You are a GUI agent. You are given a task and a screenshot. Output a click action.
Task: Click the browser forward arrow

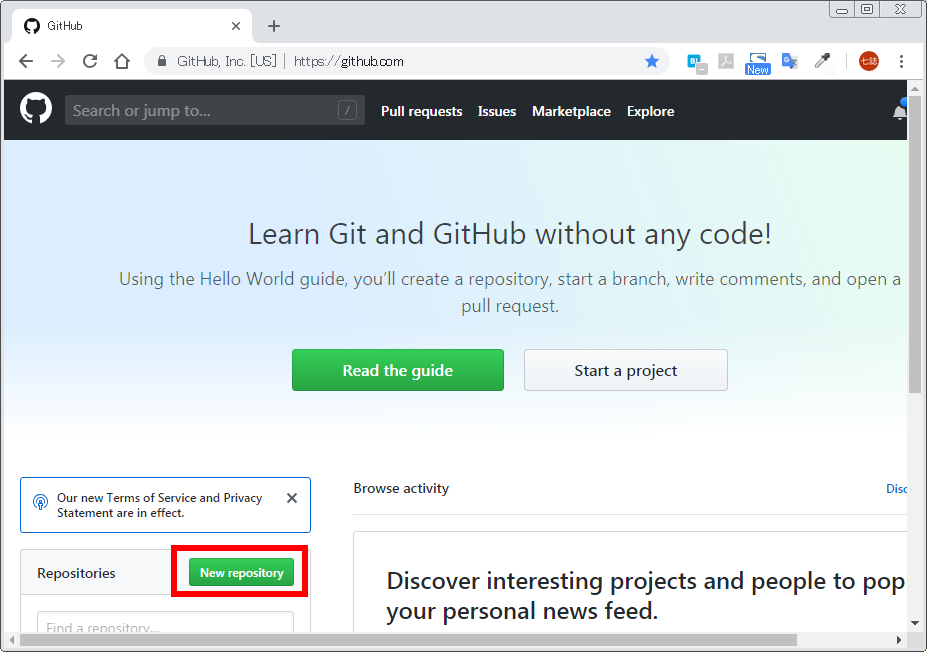point(58,61)
